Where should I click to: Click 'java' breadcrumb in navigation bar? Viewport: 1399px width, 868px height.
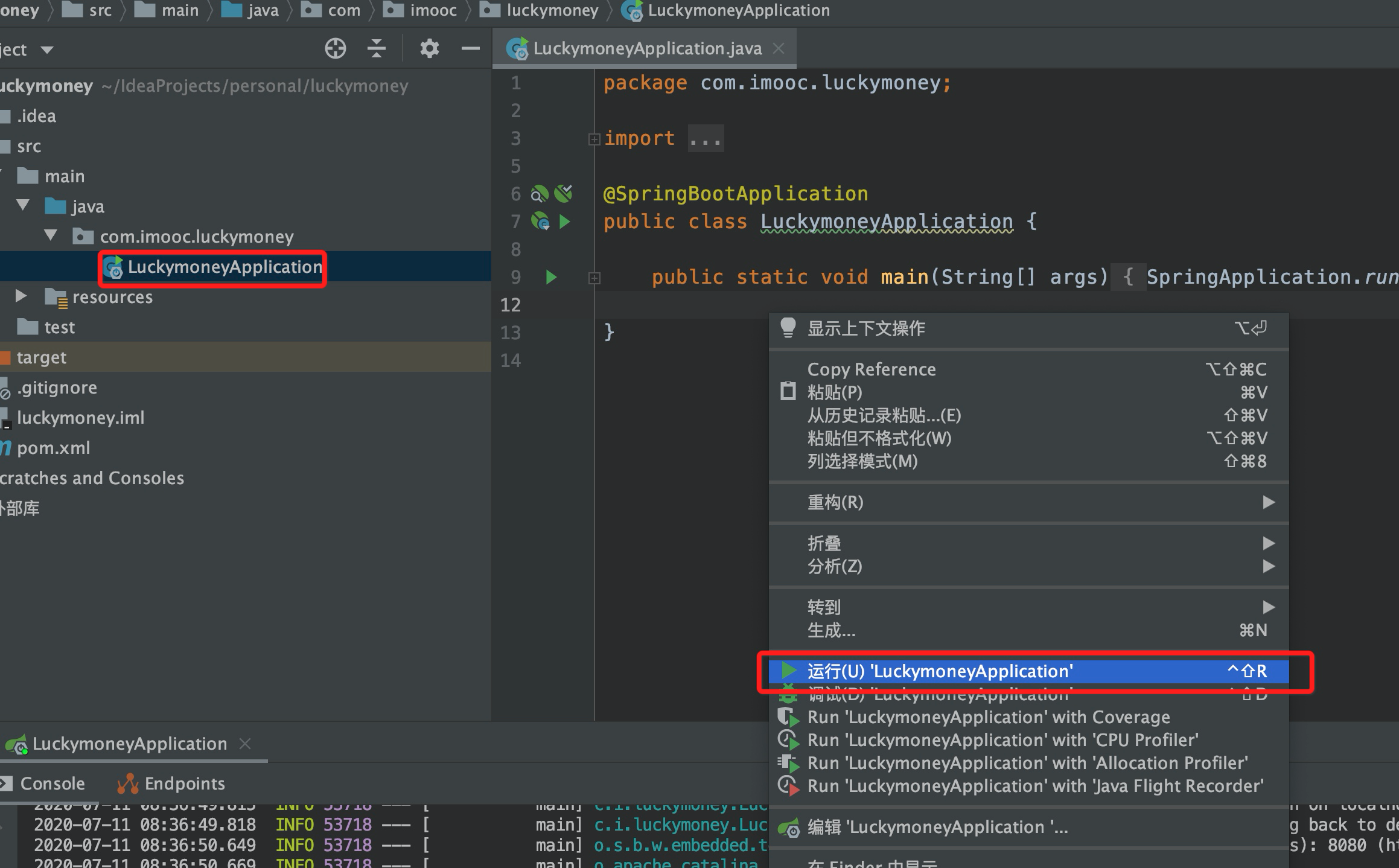[x=250, y=10]
